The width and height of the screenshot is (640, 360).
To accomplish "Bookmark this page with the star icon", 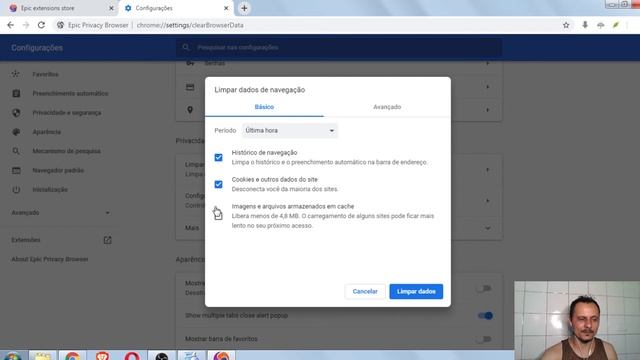I will pos(566,25).
